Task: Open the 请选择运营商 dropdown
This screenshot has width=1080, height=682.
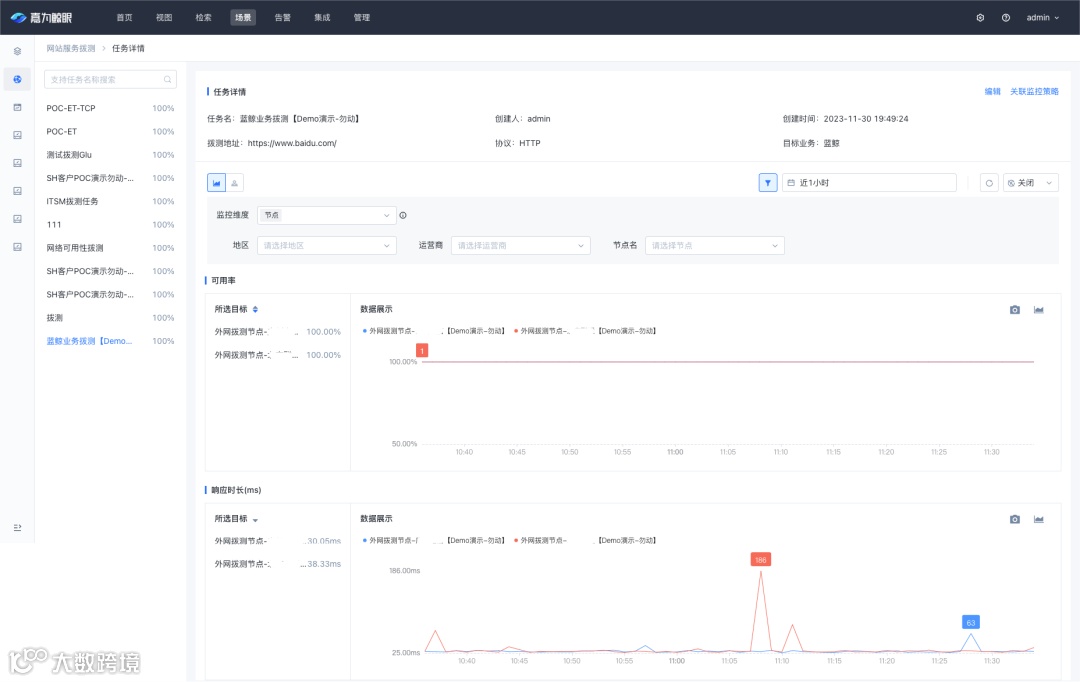Action: tap(521, 246)
